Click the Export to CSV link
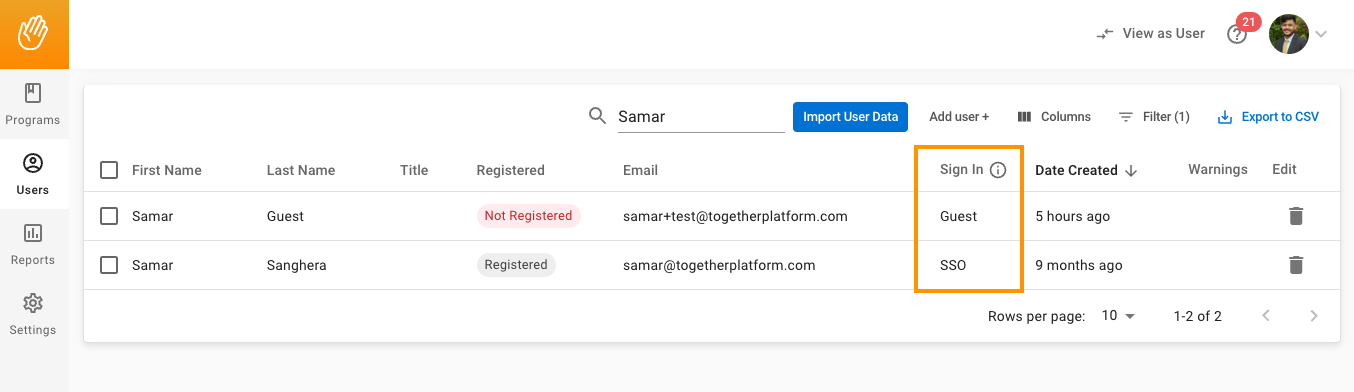 [x=1268, y=117]
